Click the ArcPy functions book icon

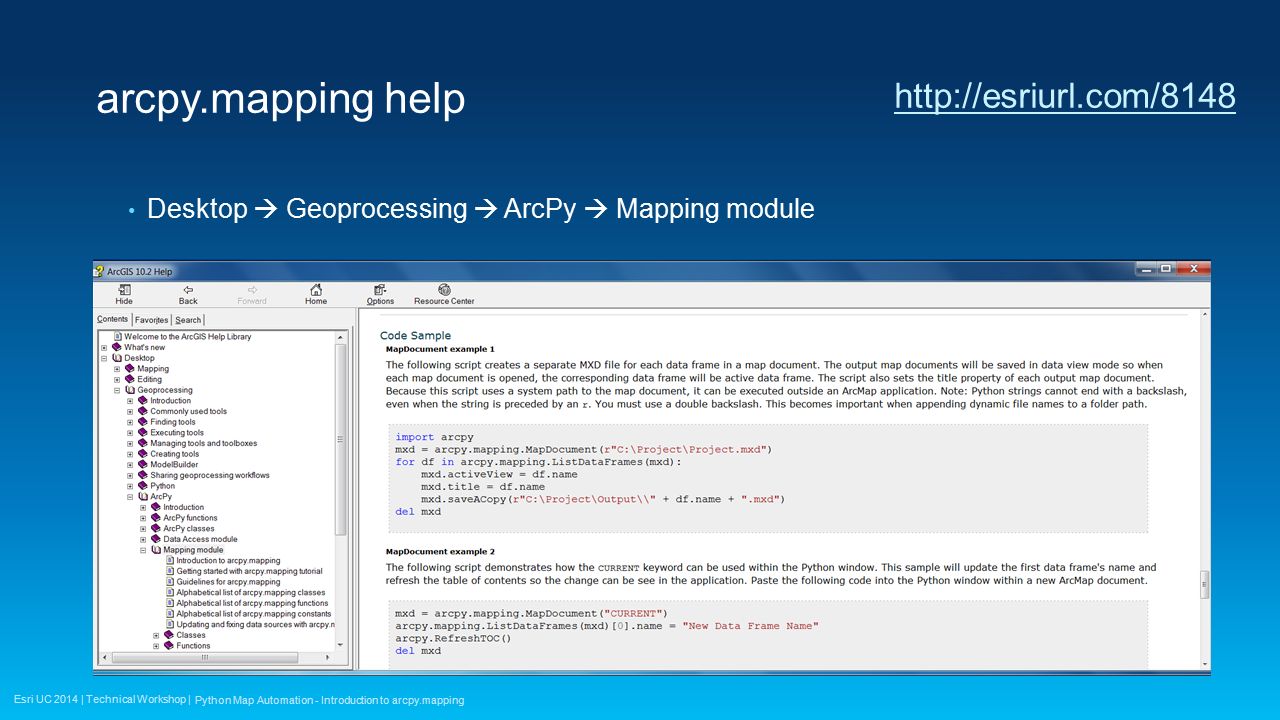click(156, 518)
